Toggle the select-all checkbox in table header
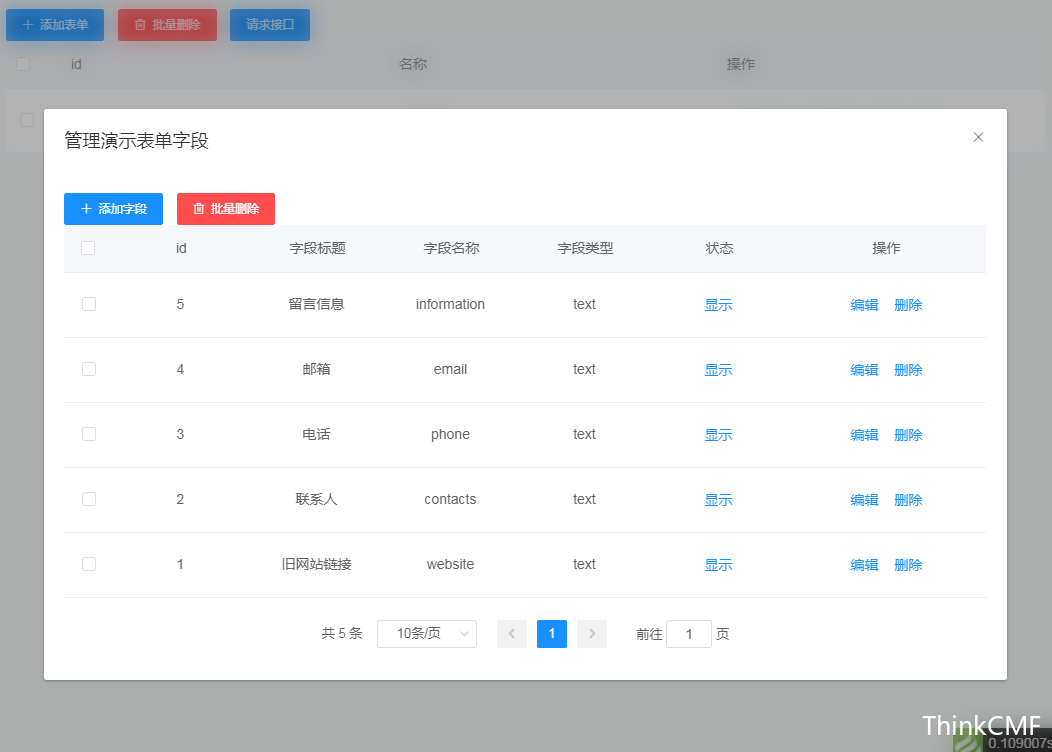Image resolution: width=1052 pixels, height=752 pixels. point(88,248)
